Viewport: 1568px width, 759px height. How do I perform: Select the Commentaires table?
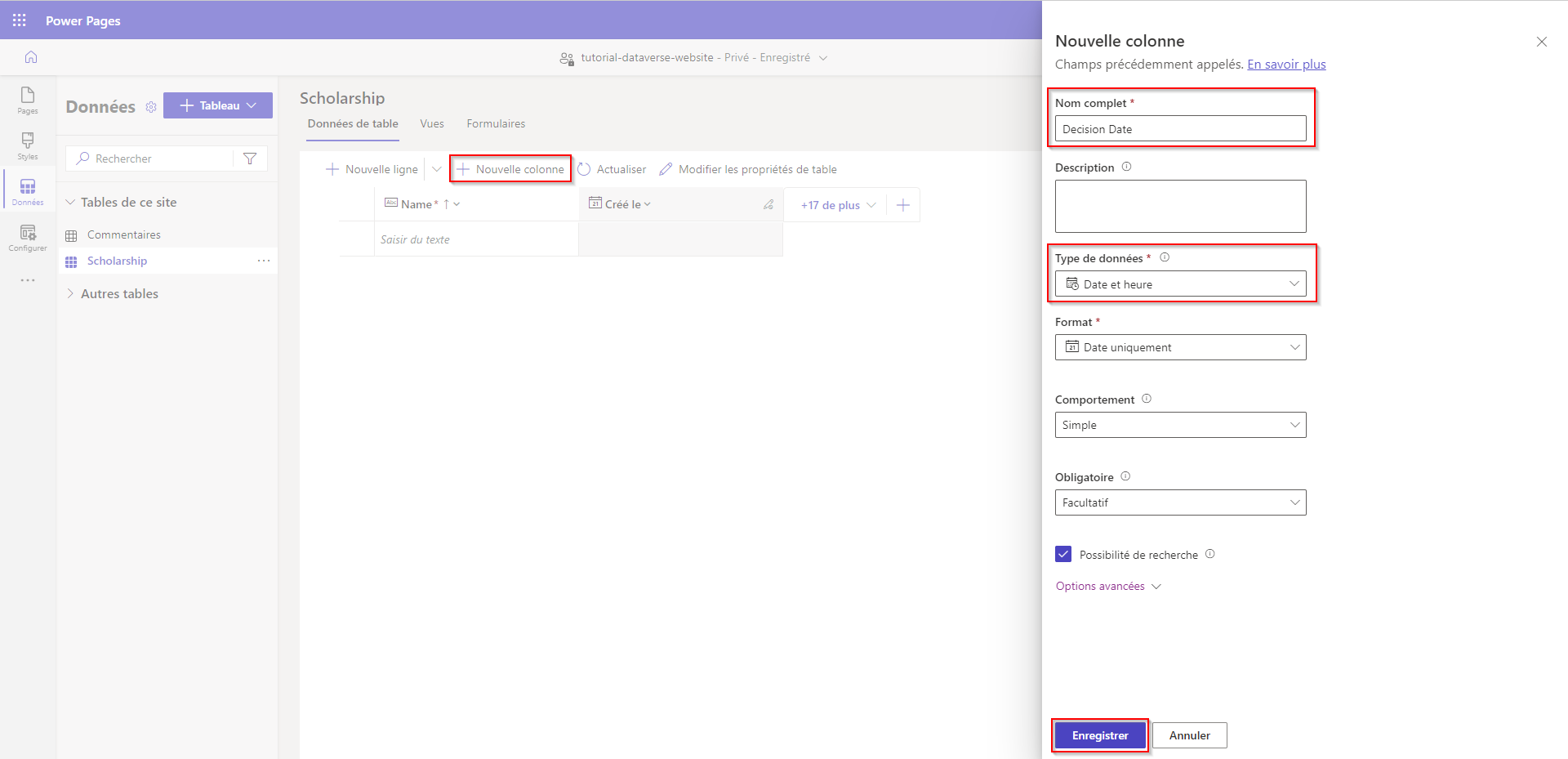[x=123, y=234]
